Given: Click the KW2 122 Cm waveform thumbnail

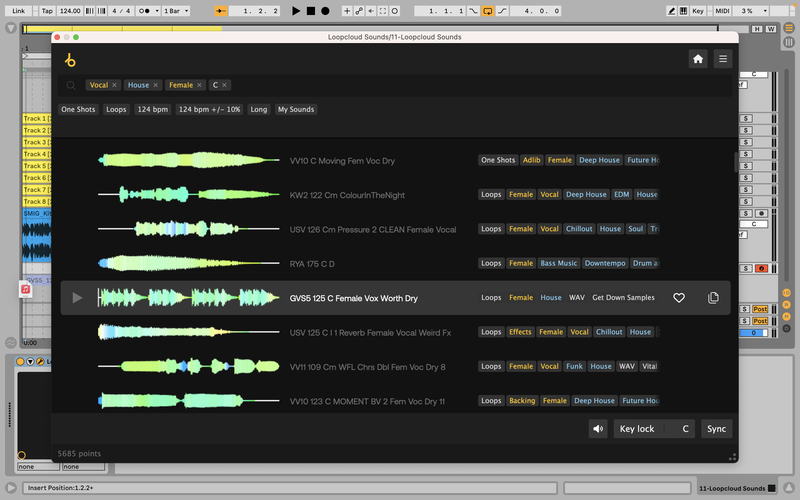Looking at the screenshot, I should pos(188,195).
